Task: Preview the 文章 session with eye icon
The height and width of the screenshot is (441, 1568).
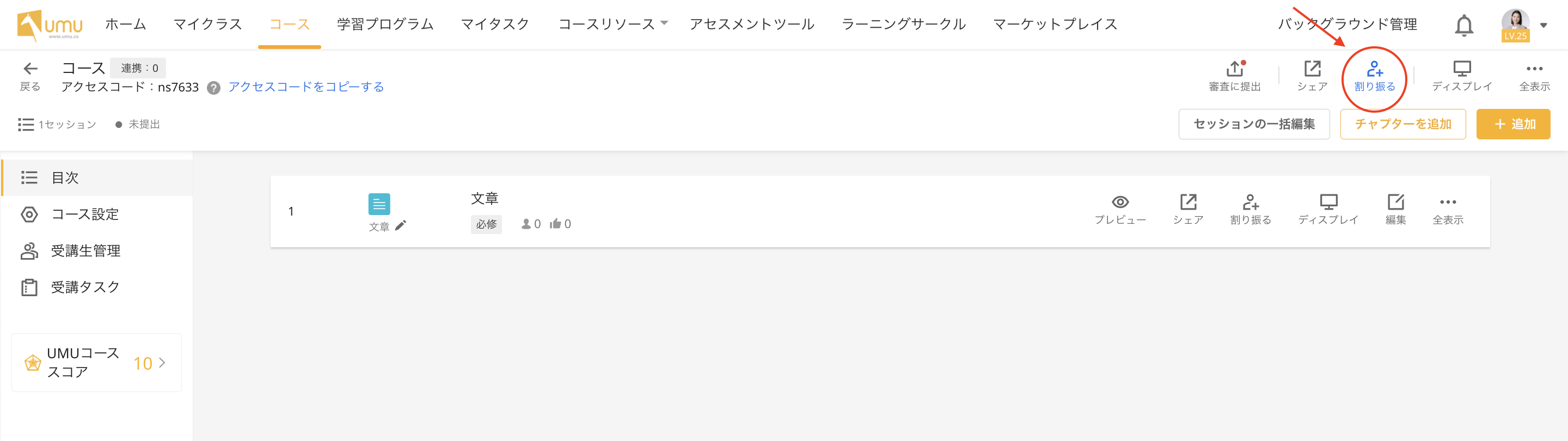Action: (x=1120, y=202)
